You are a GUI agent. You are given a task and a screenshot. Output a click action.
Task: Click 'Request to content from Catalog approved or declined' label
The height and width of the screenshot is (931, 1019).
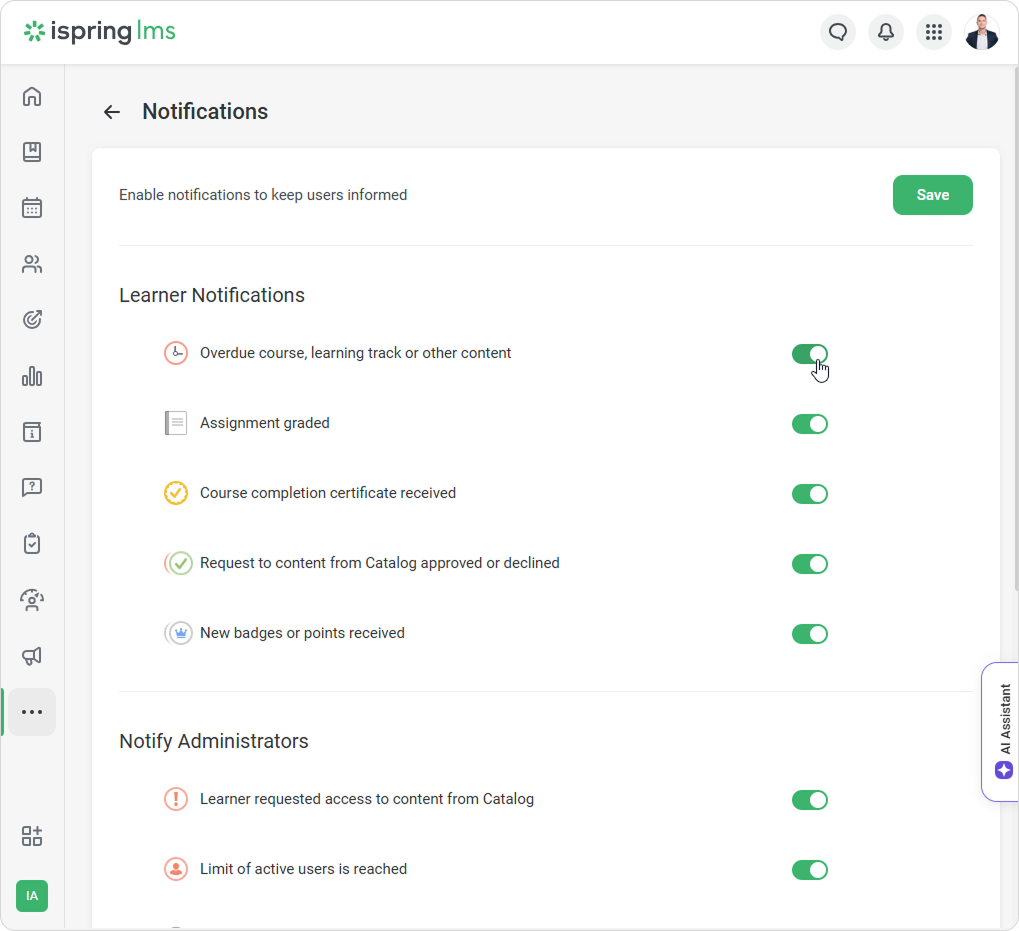[x=380, y=563]
